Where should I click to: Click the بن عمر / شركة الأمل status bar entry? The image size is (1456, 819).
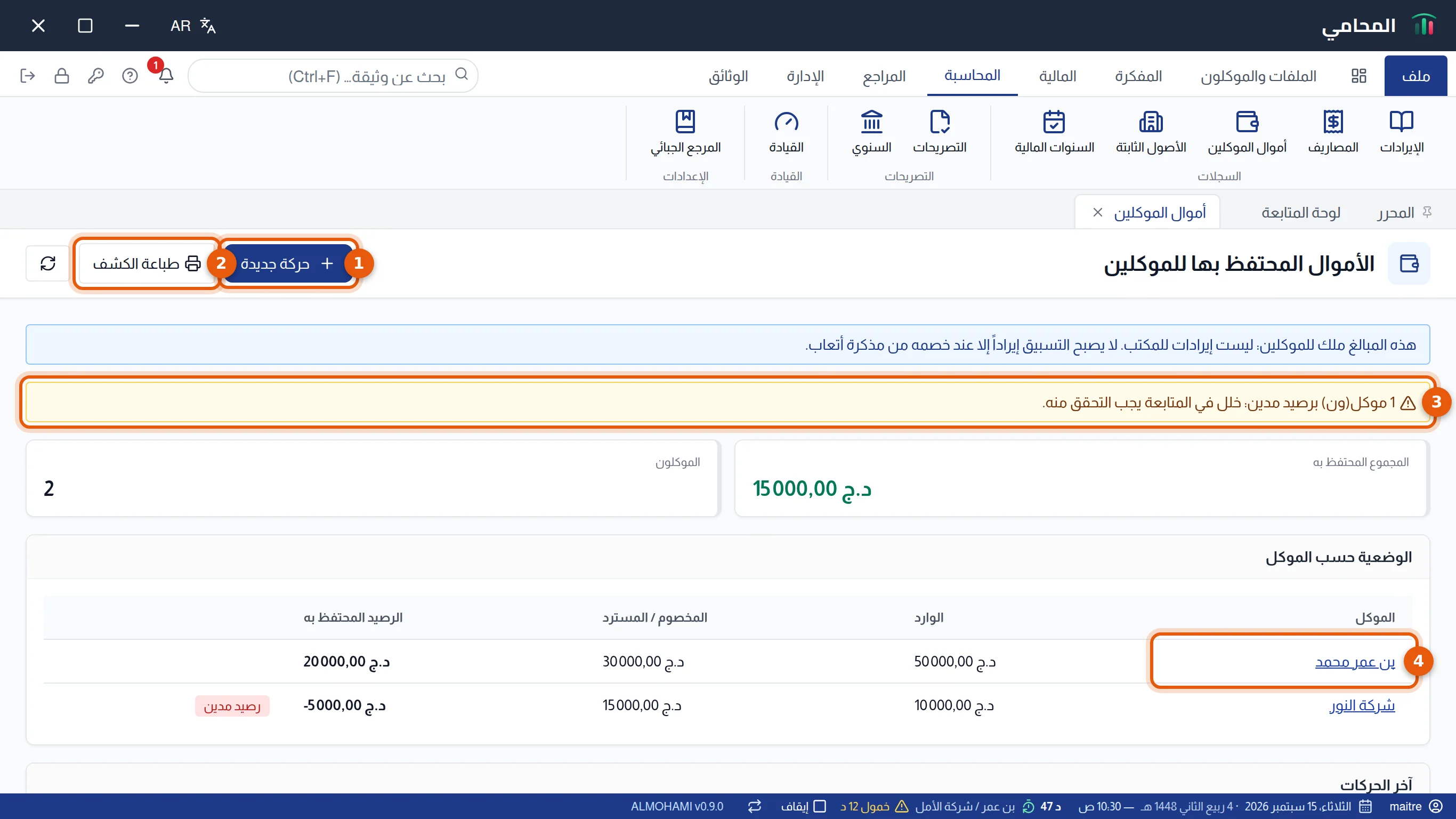(x=965, y=806)
